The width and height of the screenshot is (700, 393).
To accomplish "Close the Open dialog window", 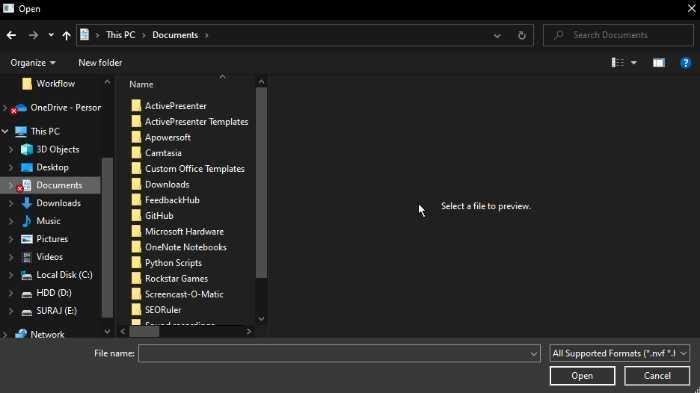I will coord(691,8).
